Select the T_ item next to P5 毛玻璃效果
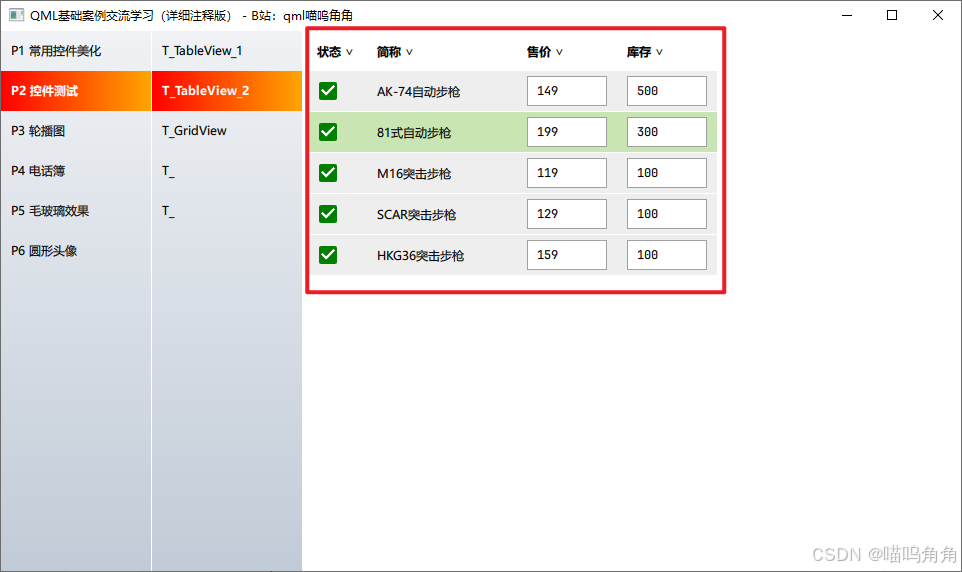The width and height of the screenshot is (962, 572). [227, 211]
